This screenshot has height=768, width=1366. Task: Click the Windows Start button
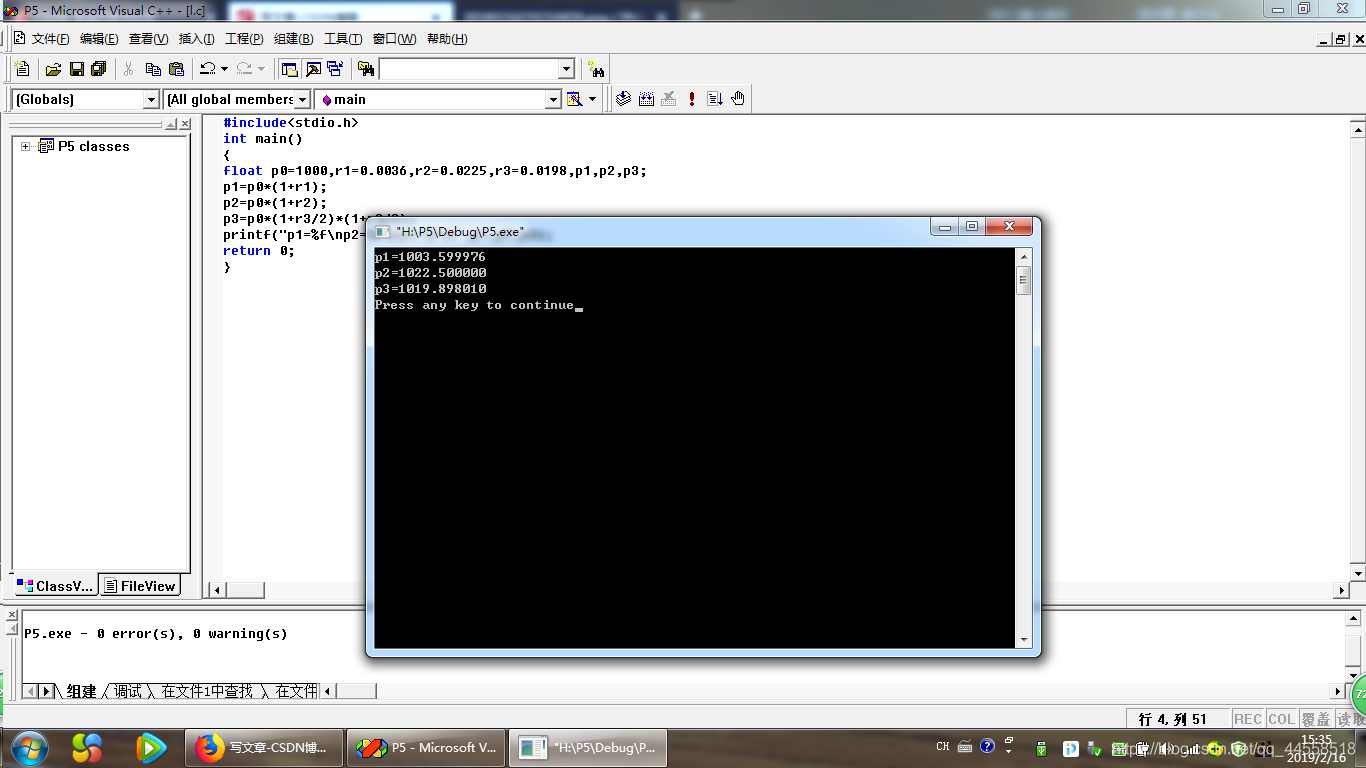(x=30, y=747)
